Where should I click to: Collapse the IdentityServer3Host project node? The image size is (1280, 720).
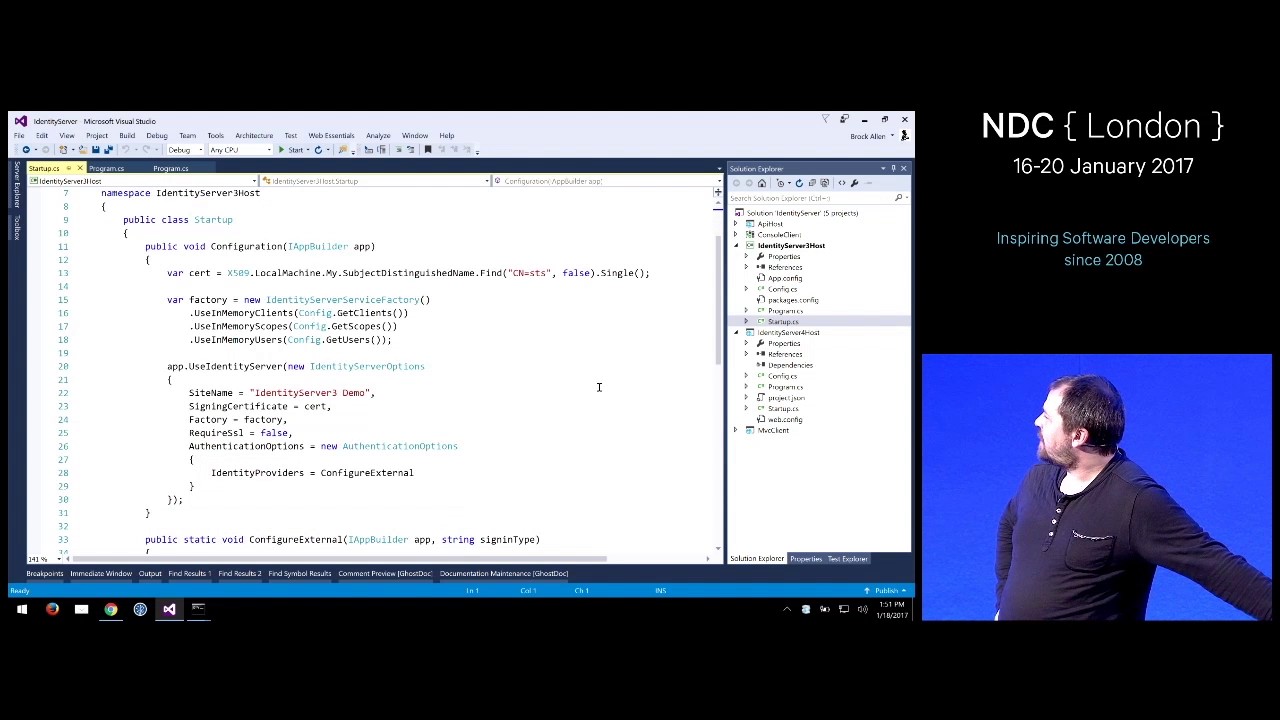point(737,246)
